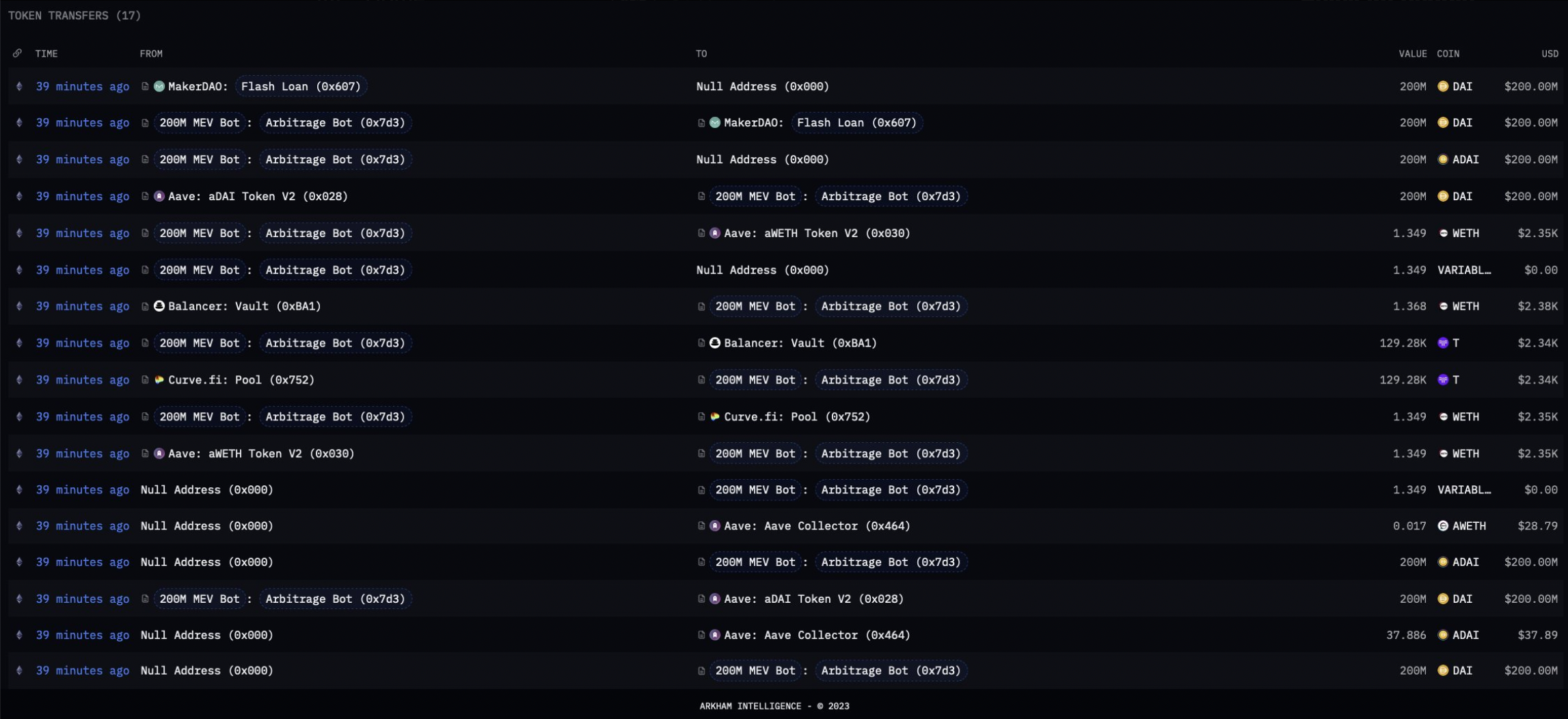Click the Flash Loan (0x607) address pill

coord(301,86)
